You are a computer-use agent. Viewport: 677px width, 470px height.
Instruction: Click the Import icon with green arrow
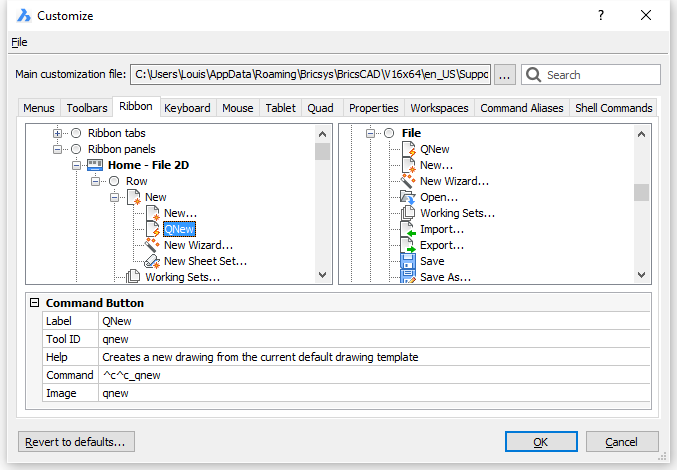(x=408, y=229)
